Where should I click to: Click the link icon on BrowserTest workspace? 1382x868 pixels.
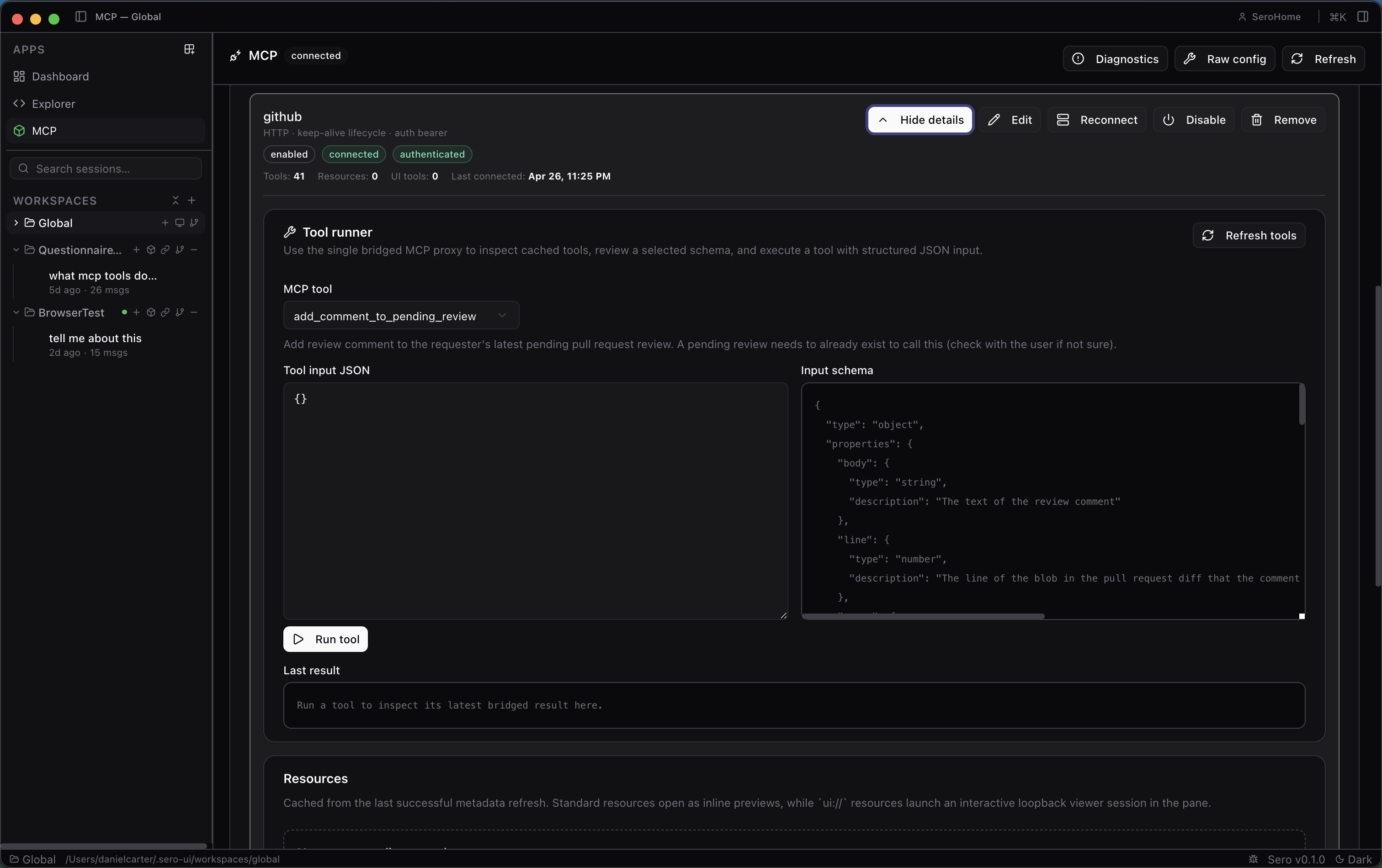point(165,312)
